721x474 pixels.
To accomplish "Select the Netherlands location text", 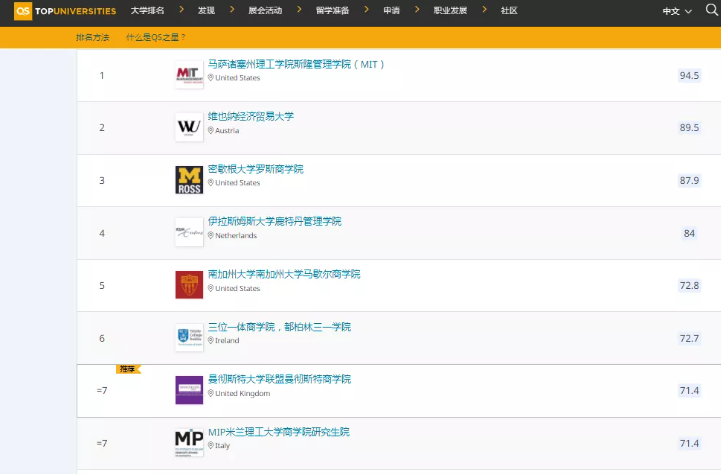I will click(x=236, y=235).
